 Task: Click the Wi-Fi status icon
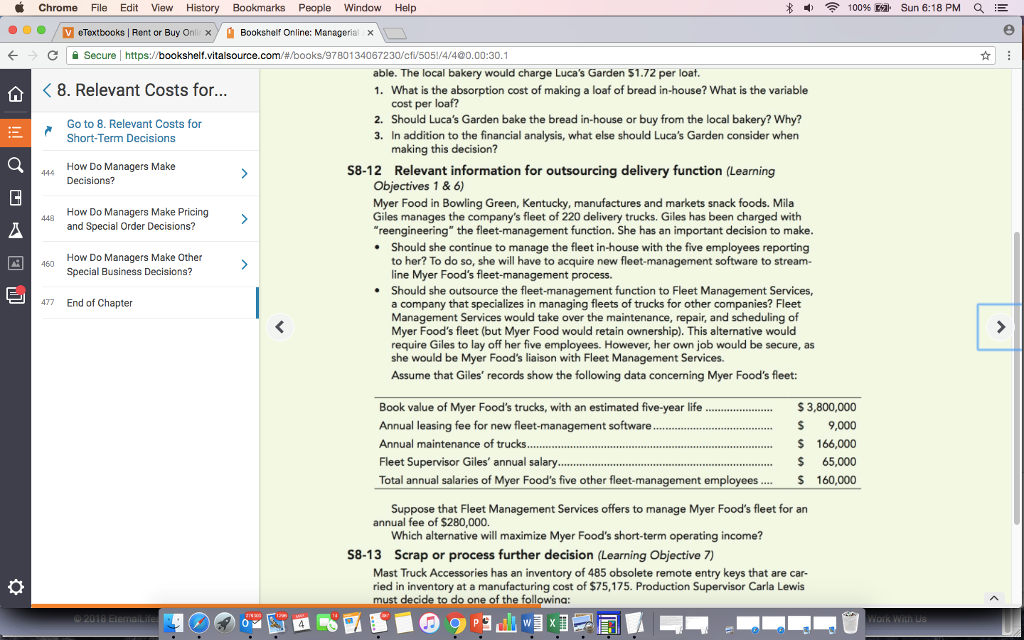(831, 8)
